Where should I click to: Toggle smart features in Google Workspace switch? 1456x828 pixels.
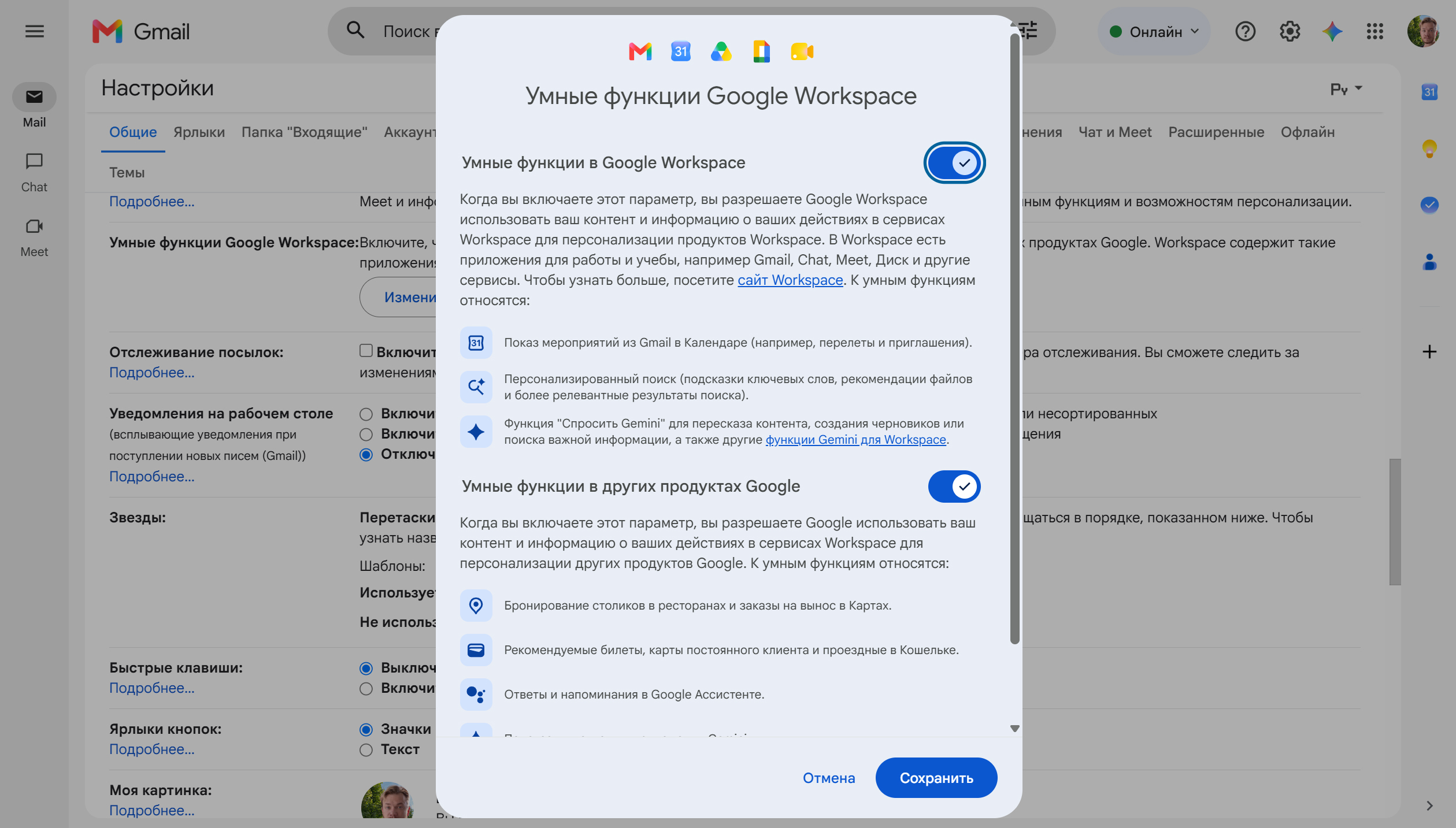[x=954, y=163]
